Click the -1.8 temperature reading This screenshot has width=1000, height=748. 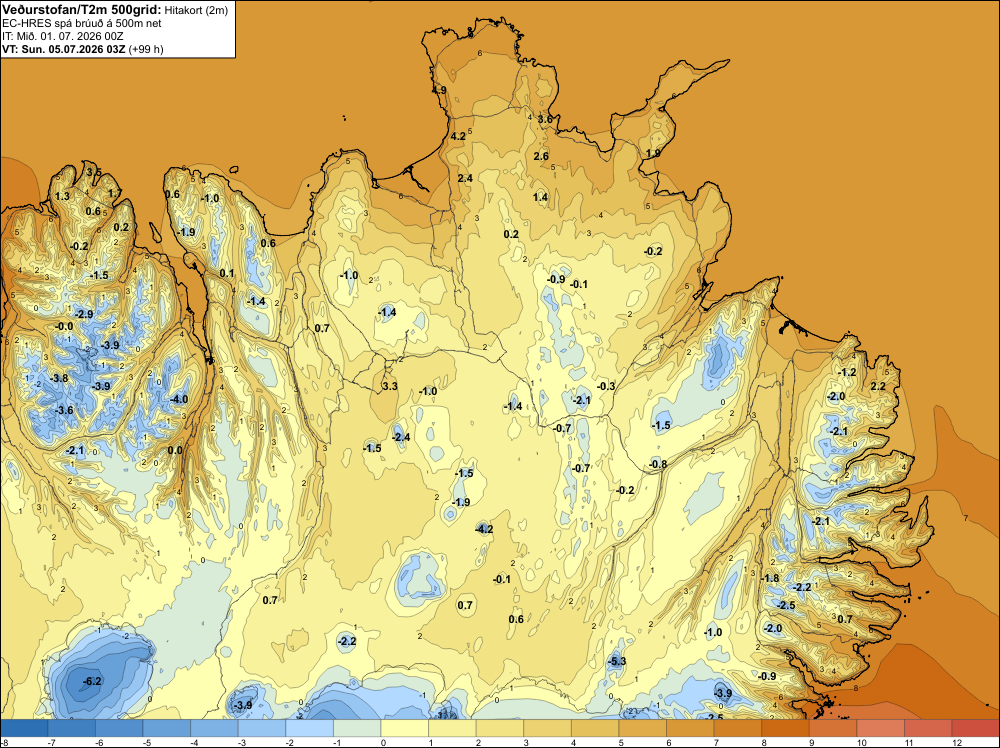click(x=770, y=578)
